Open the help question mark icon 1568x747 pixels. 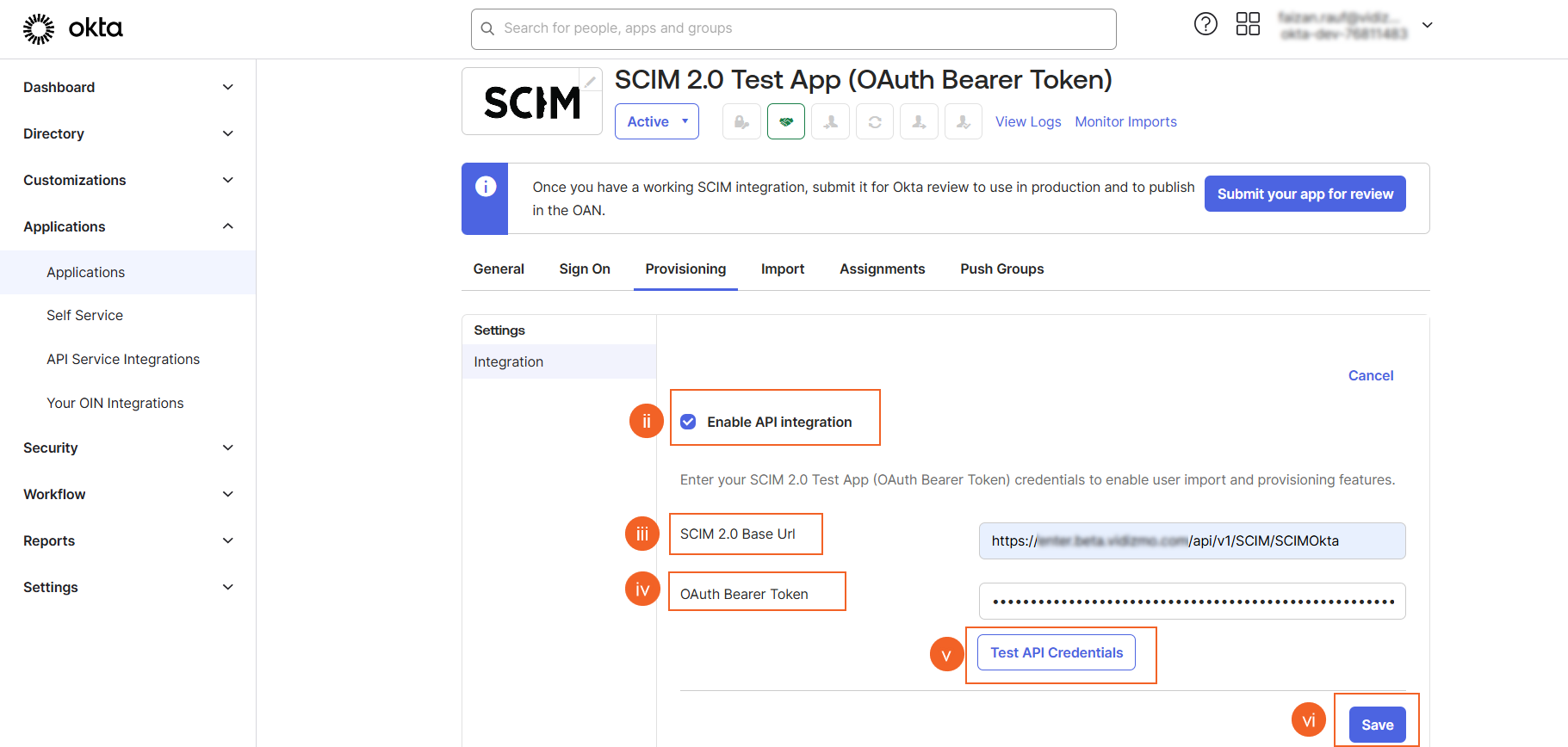(1205, 24)
